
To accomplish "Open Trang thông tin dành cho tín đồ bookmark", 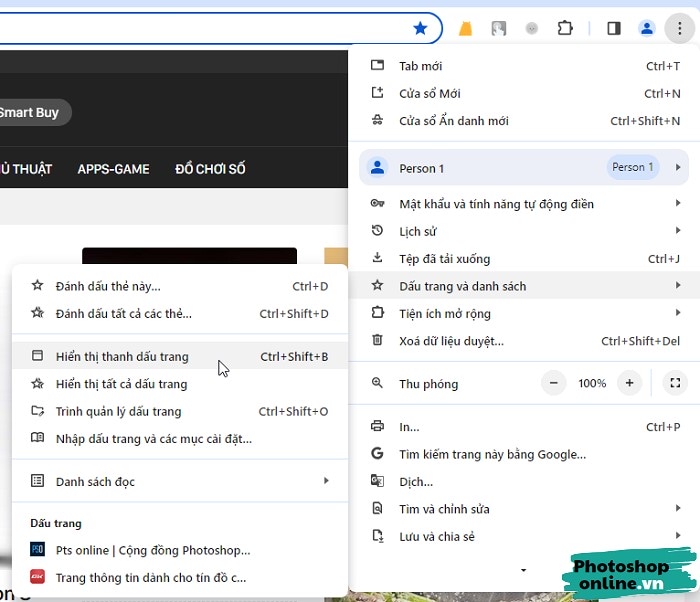I will tap(180, 577).
